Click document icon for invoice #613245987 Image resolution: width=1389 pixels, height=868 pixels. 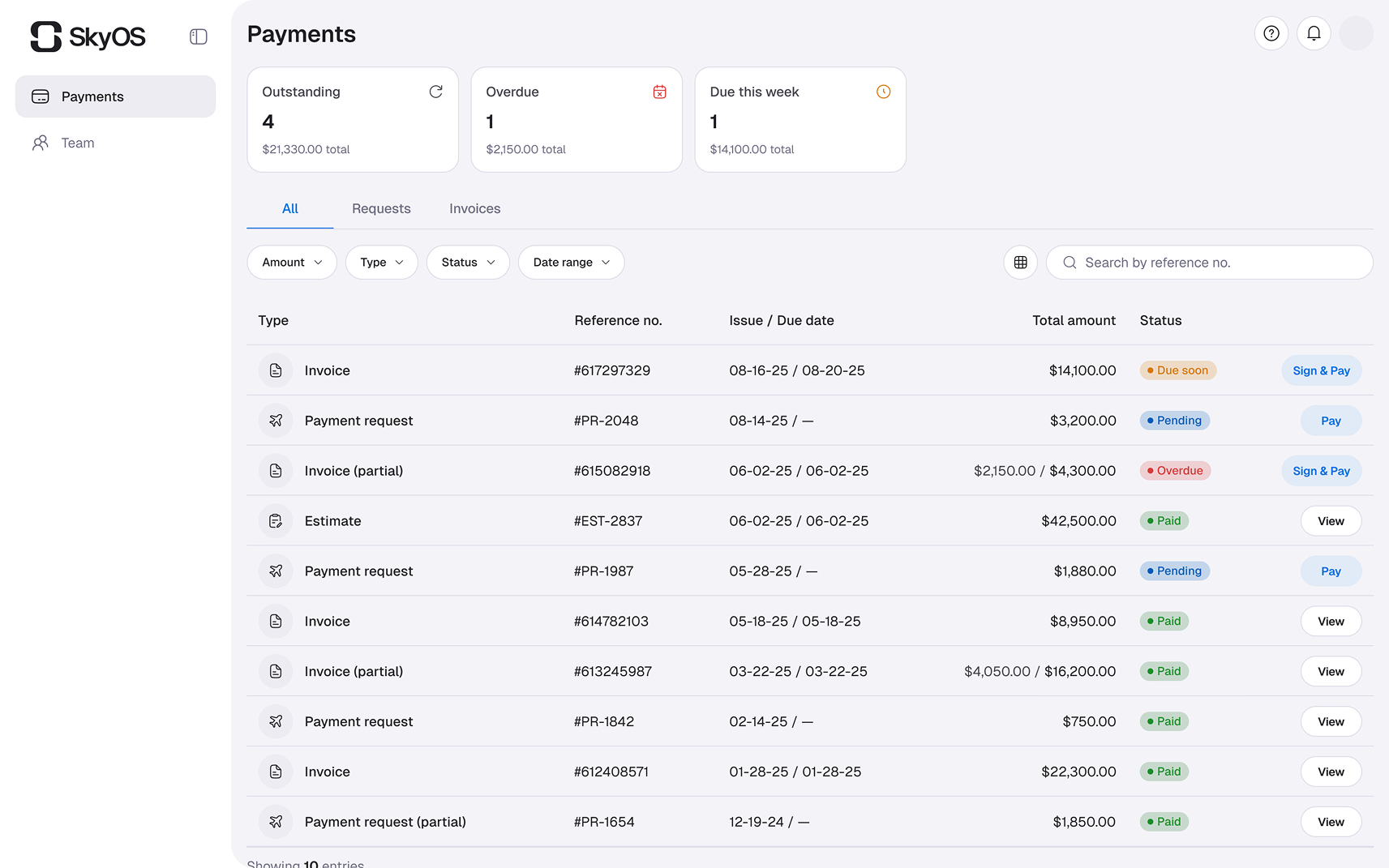(276, 671)
